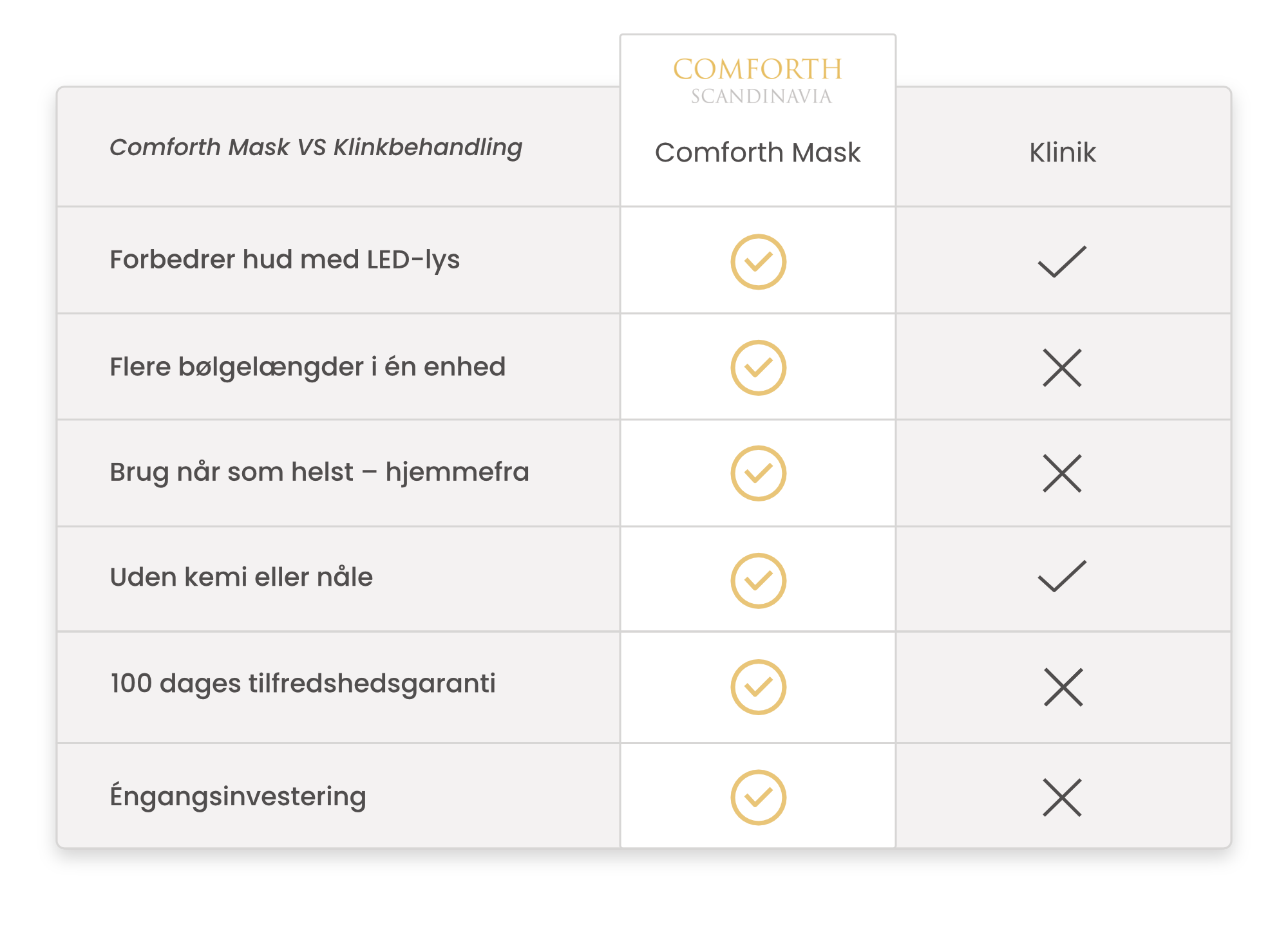Click the Comforth Mask VS Klinkbehandling title
This screenshot has height=925, width=1288.
pyautogui.click(x=316, y=147)
